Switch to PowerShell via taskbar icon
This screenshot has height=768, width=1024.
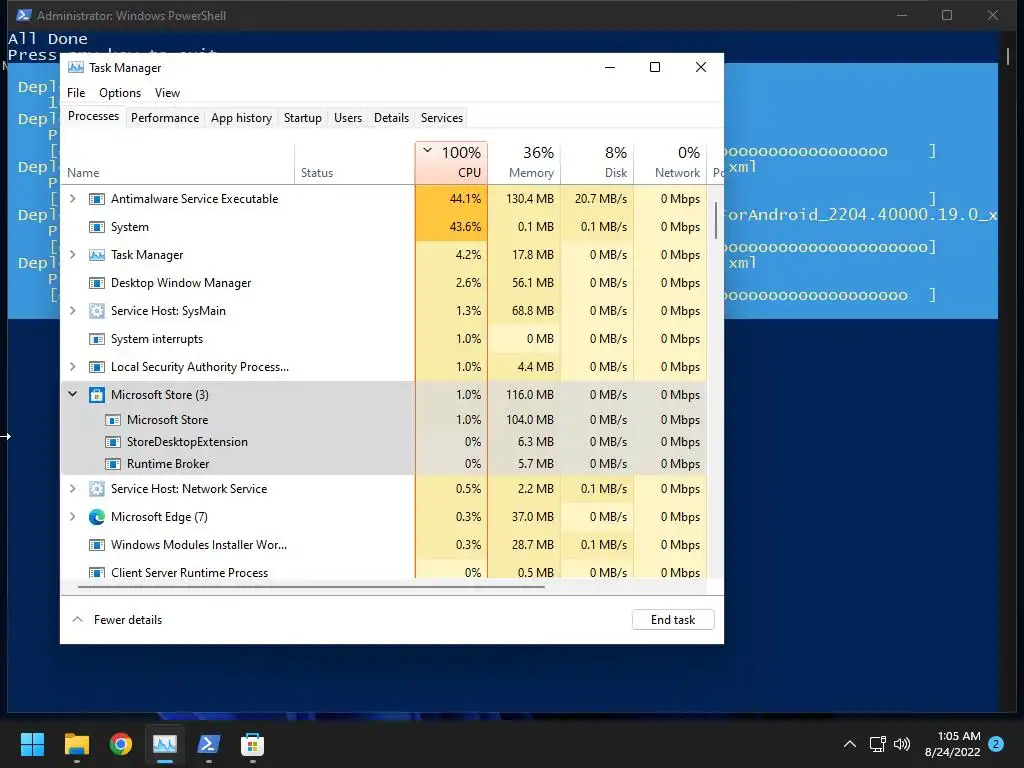coord(208,744)
